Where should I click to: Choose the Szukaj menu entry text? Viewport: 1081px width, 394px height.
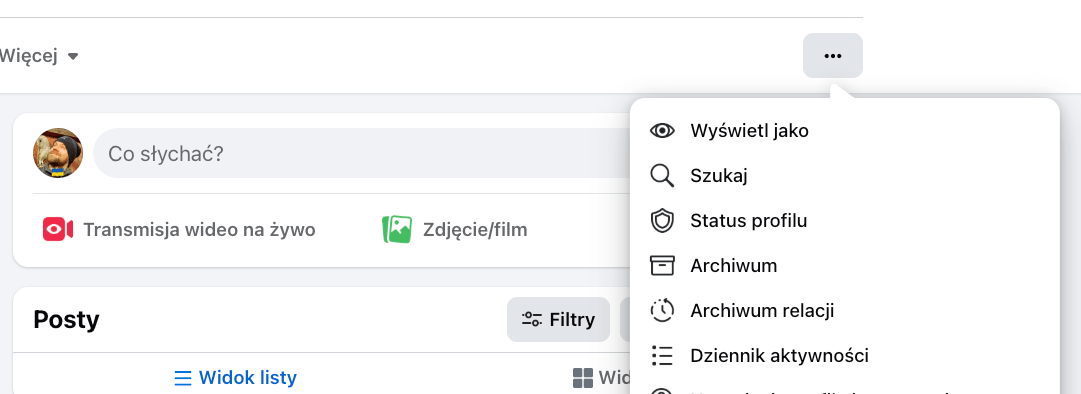click(719, 176)
